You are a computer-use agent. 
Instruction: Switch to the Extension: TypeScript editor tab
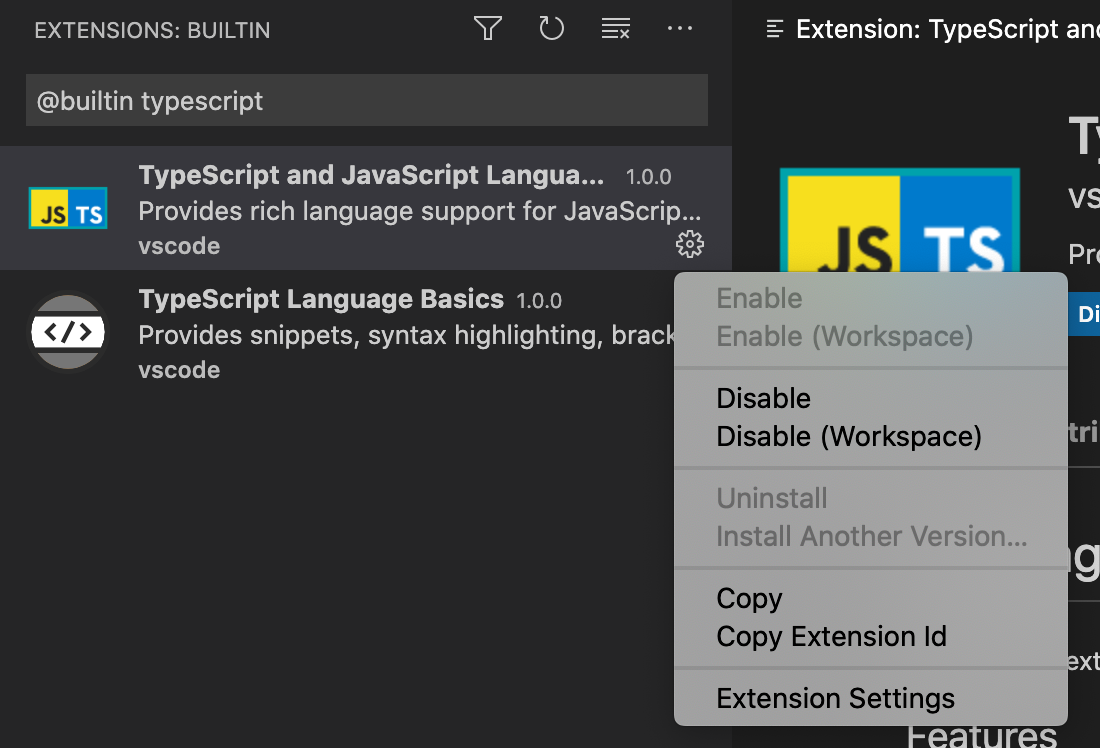[x=933, y=29]
